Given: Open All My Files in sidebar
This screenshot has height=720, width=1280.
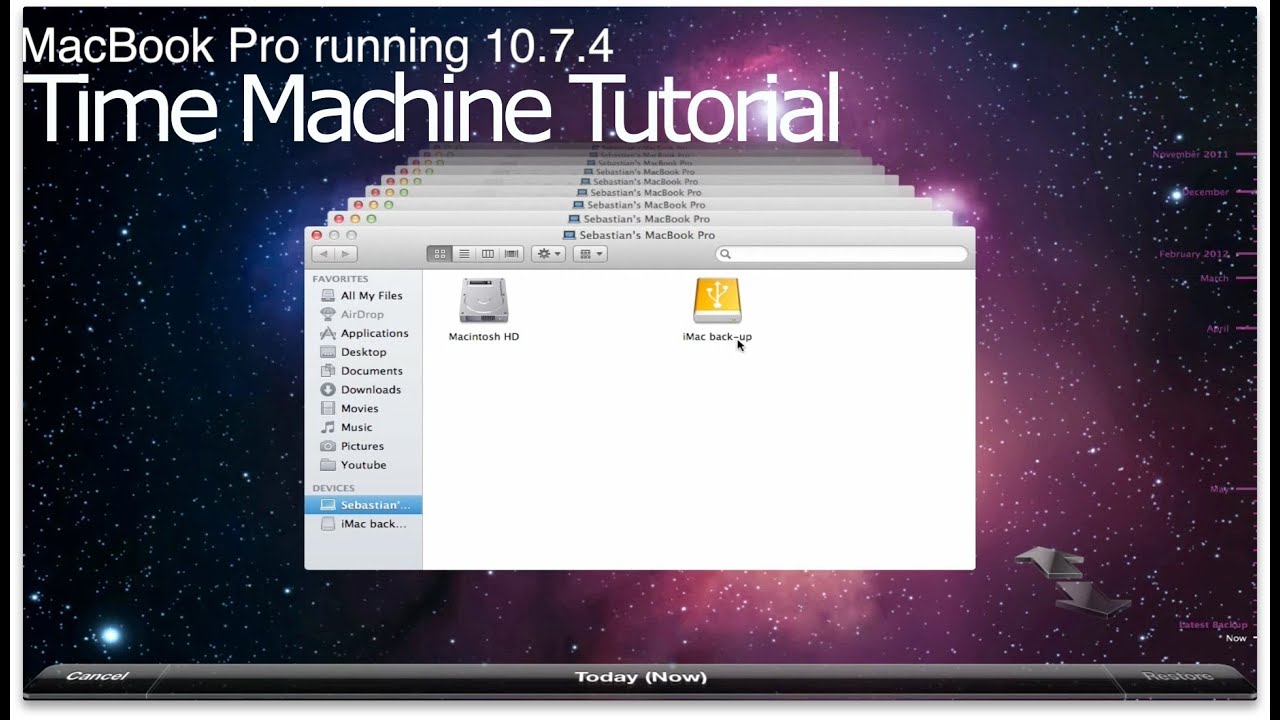Looking at the screenshot, I should pos(363,296).
